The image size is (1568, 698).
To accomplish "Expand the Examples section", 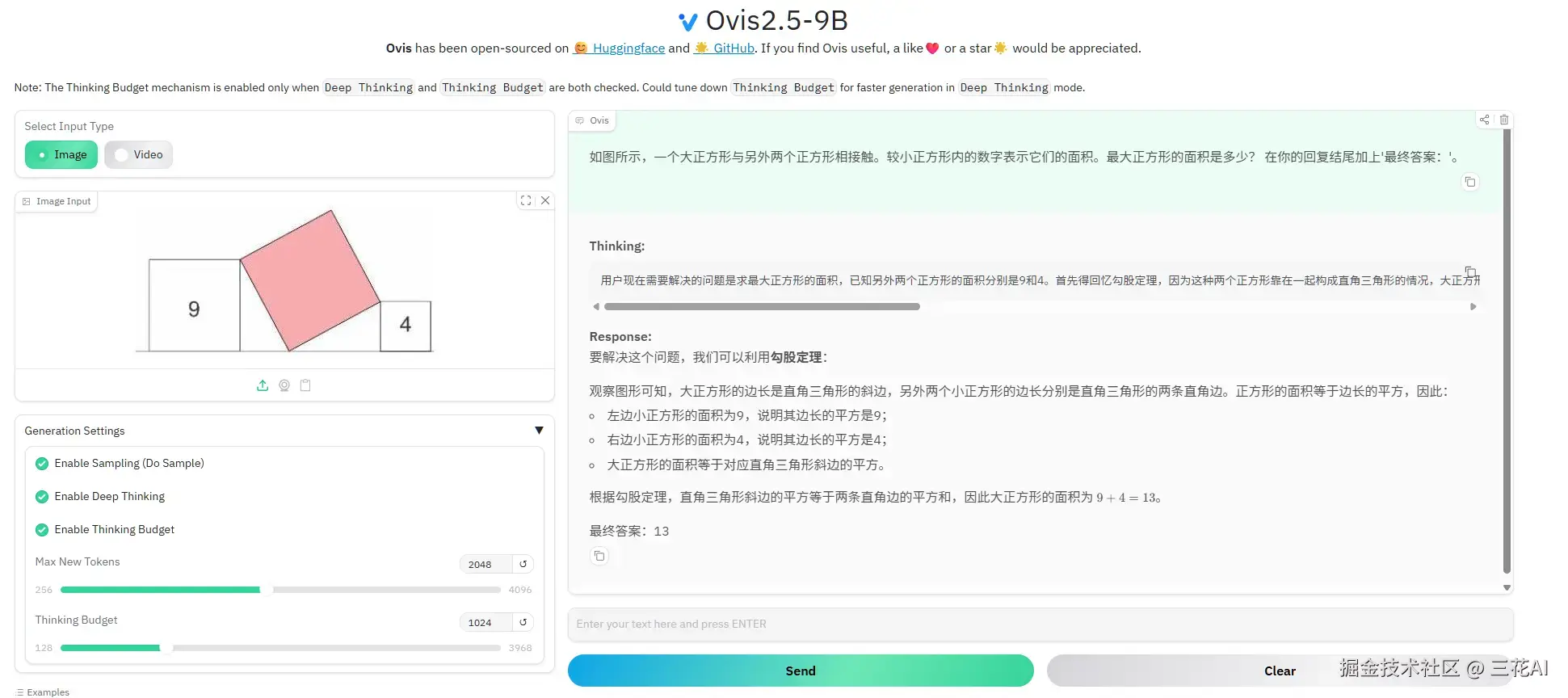I will [43, 692].
